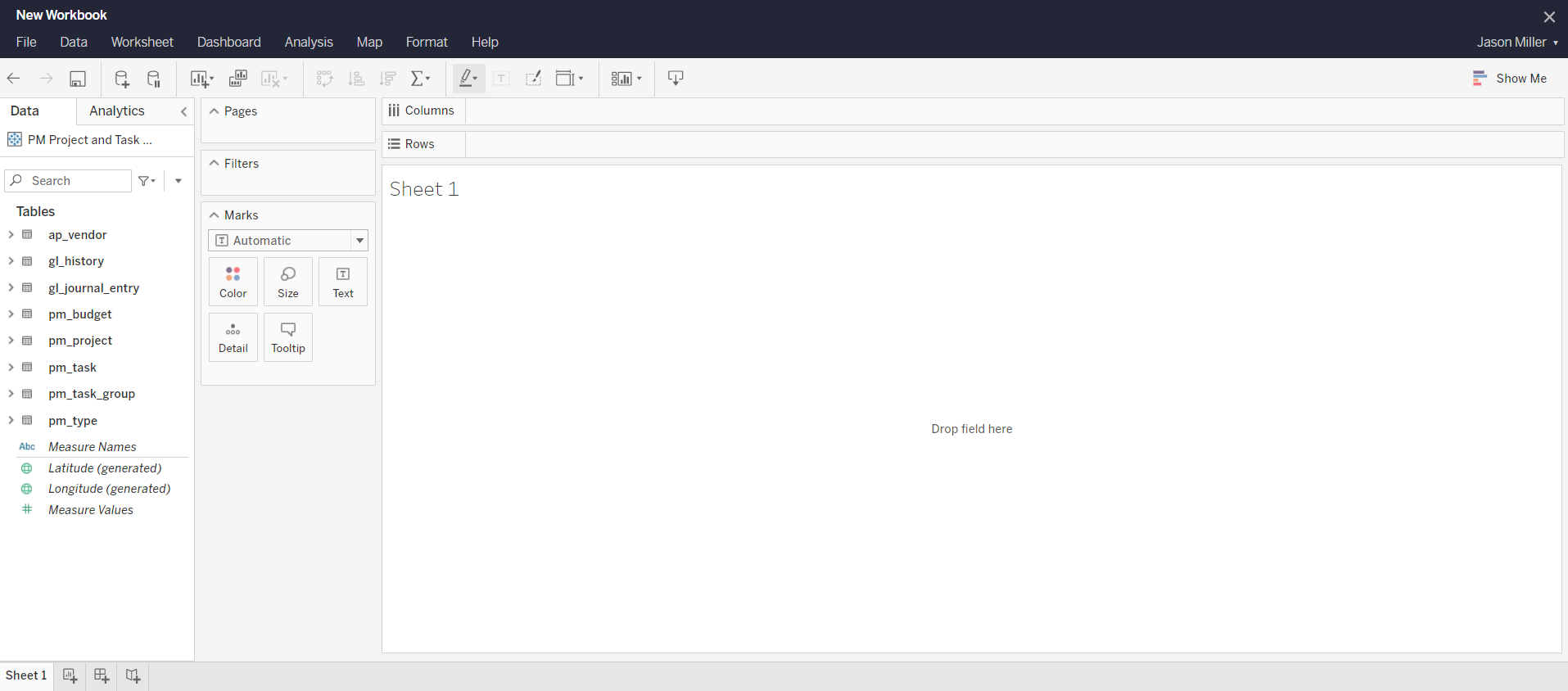Switch to the Data pane tab
This screenshot has height=691, width=1568.
click(25, 111)
